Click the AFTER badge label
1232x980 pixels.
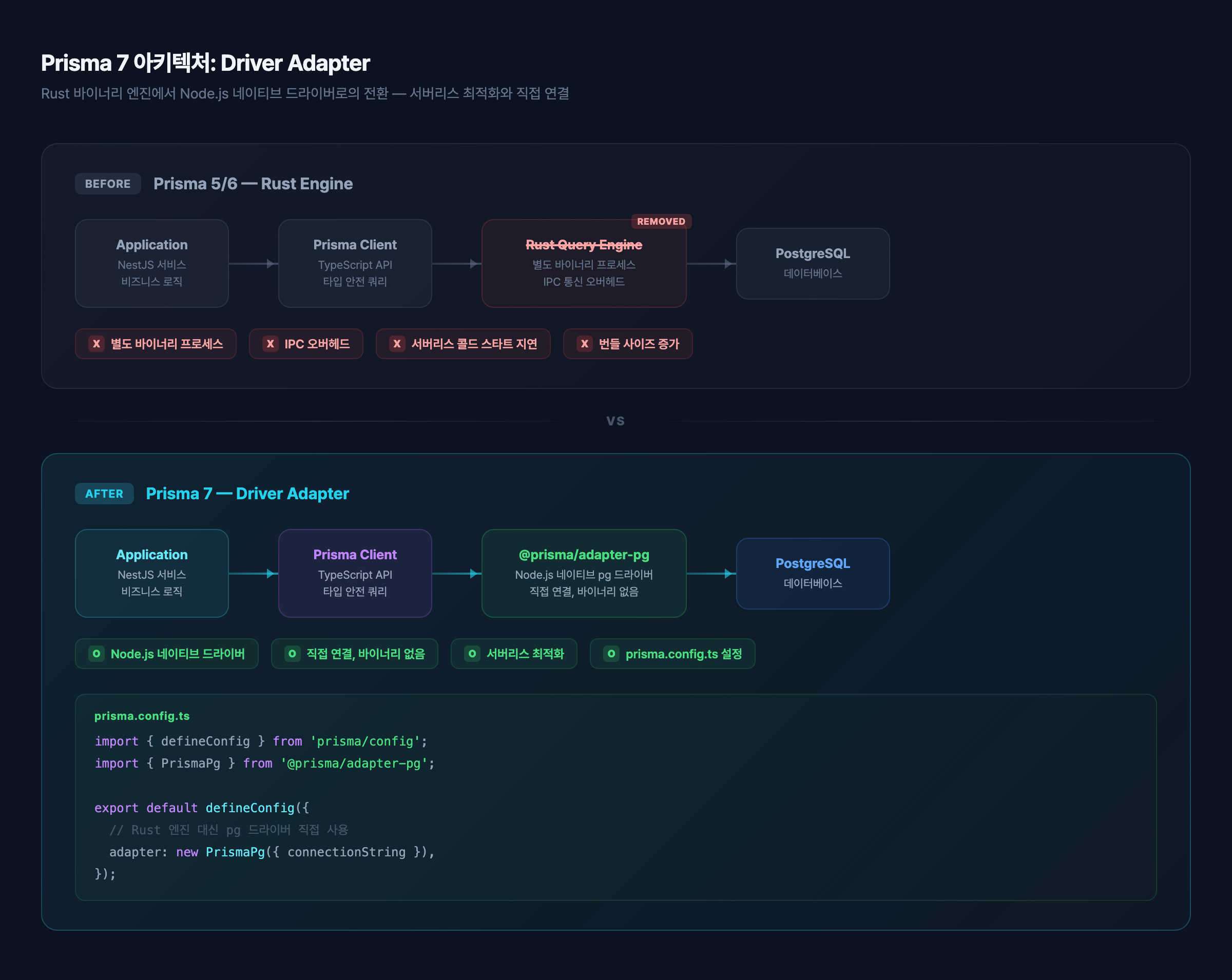(x=104, y=494)
